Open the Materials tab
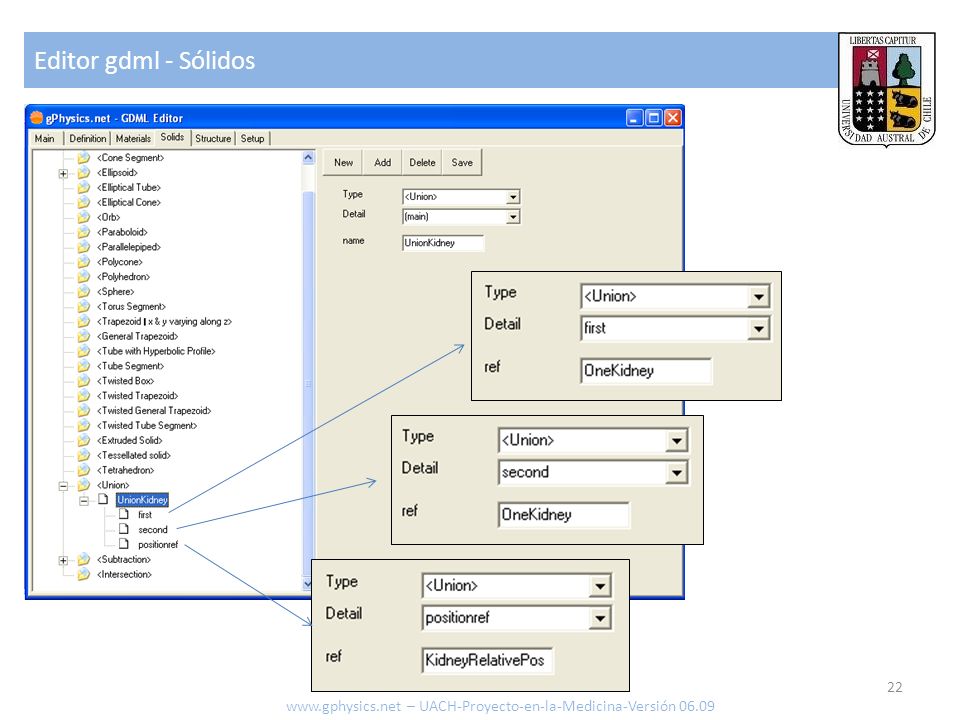The height and width of the screenshot is (720, 960). [133, 139]
